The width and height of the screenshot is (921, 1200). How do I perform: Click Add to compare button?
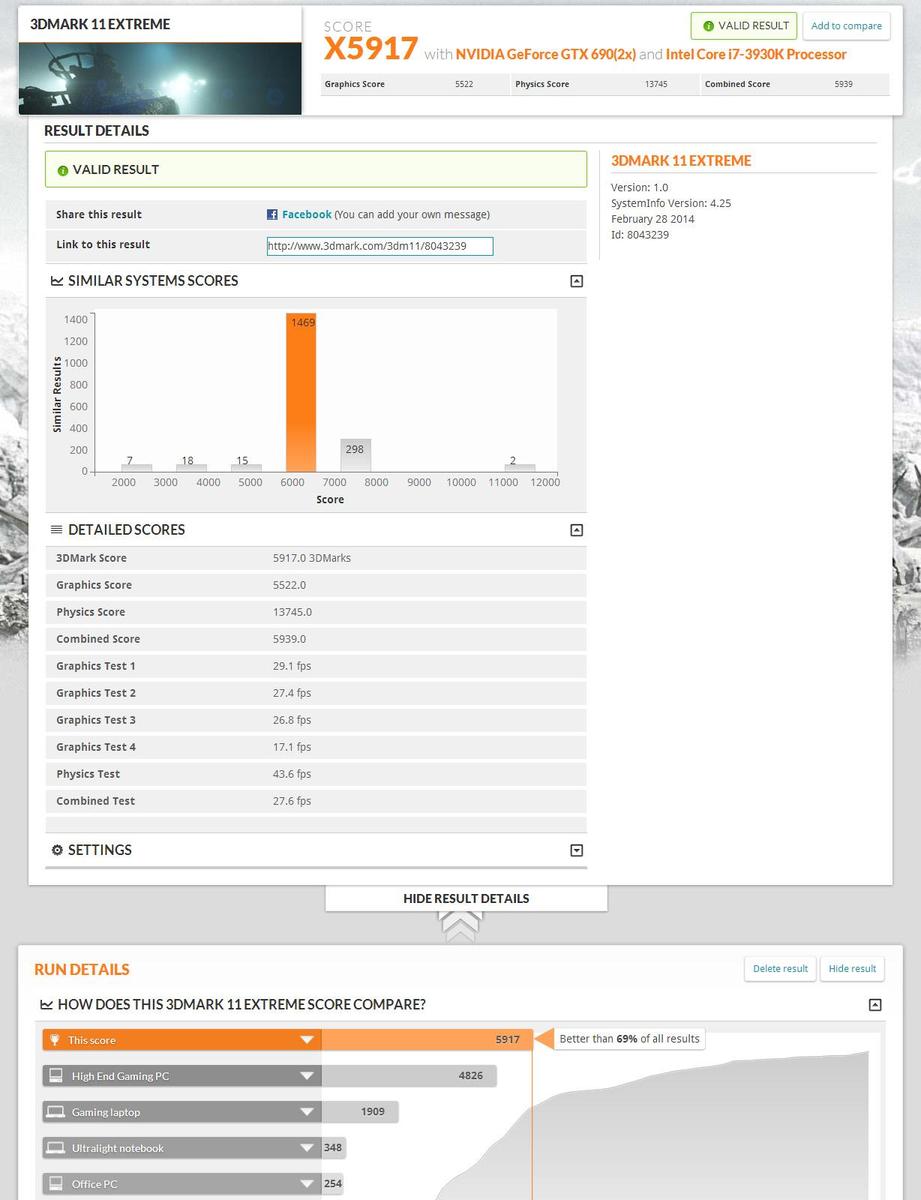[846, 26]
